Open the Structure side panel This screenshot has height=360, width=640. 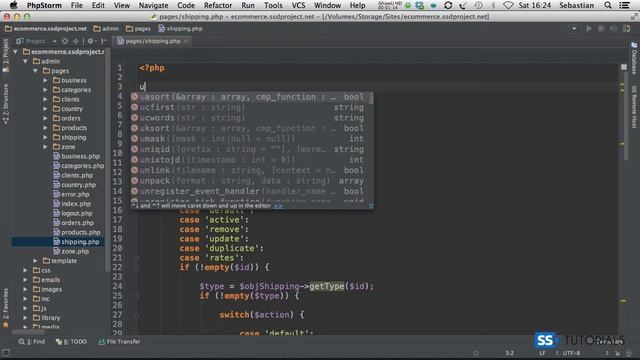coord(5,104)
